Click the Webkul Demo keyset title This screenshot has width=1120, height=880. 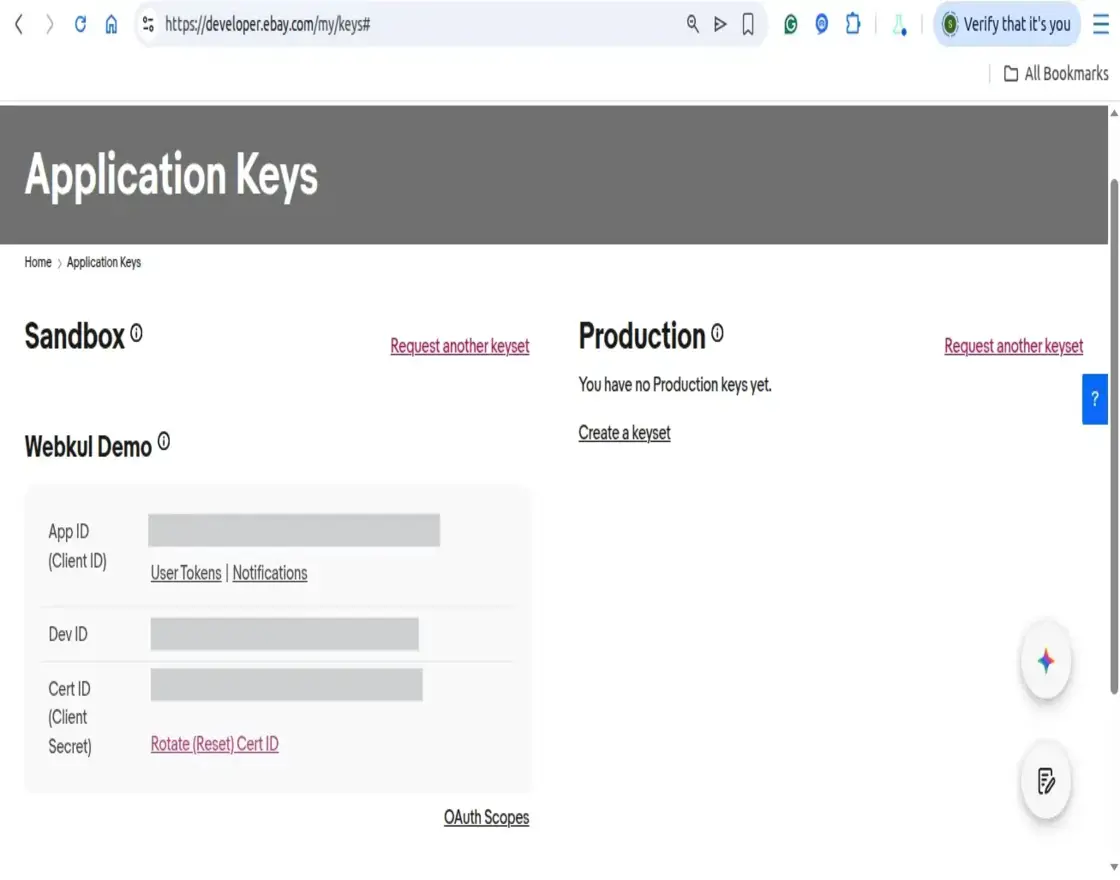[x=88, y=447]
